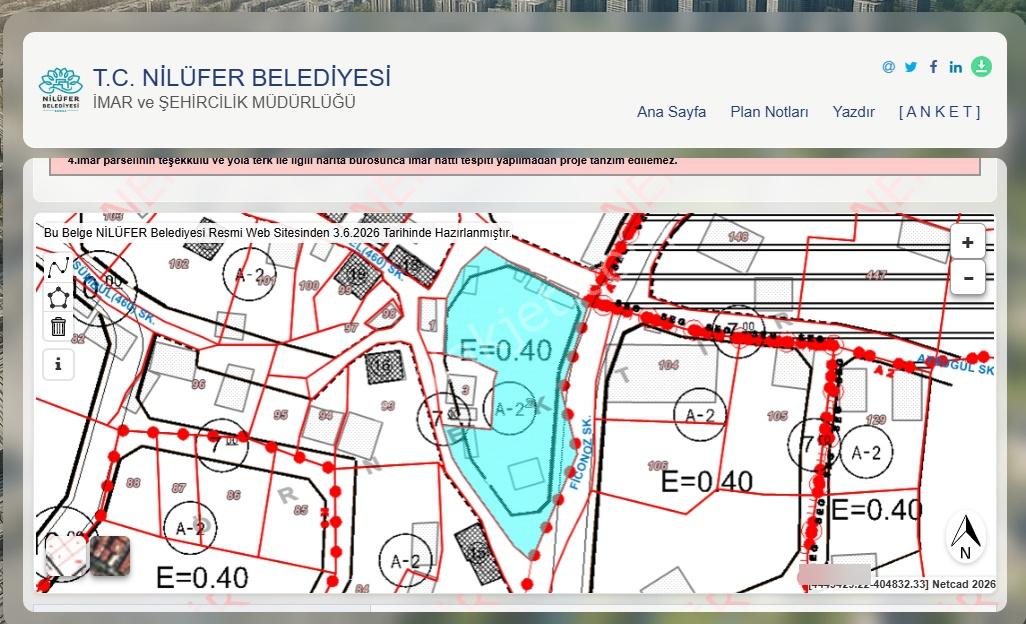The height and width of the screenshot is (624, 1026).
Task: Click the Netcad 2026 attribution text
Action: pyautogui.click(x=964, y=584)
